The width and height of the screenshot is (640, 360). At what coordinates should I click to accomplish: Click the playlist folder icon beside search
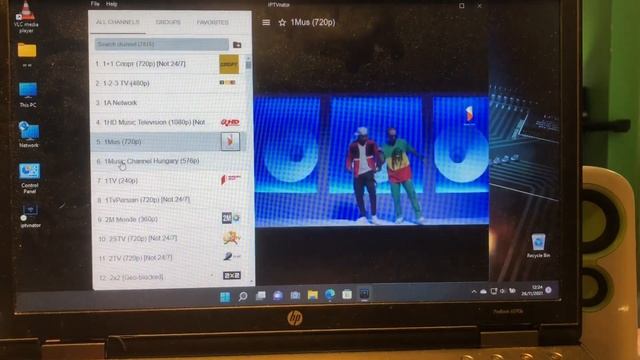click(x=237, y=44)
